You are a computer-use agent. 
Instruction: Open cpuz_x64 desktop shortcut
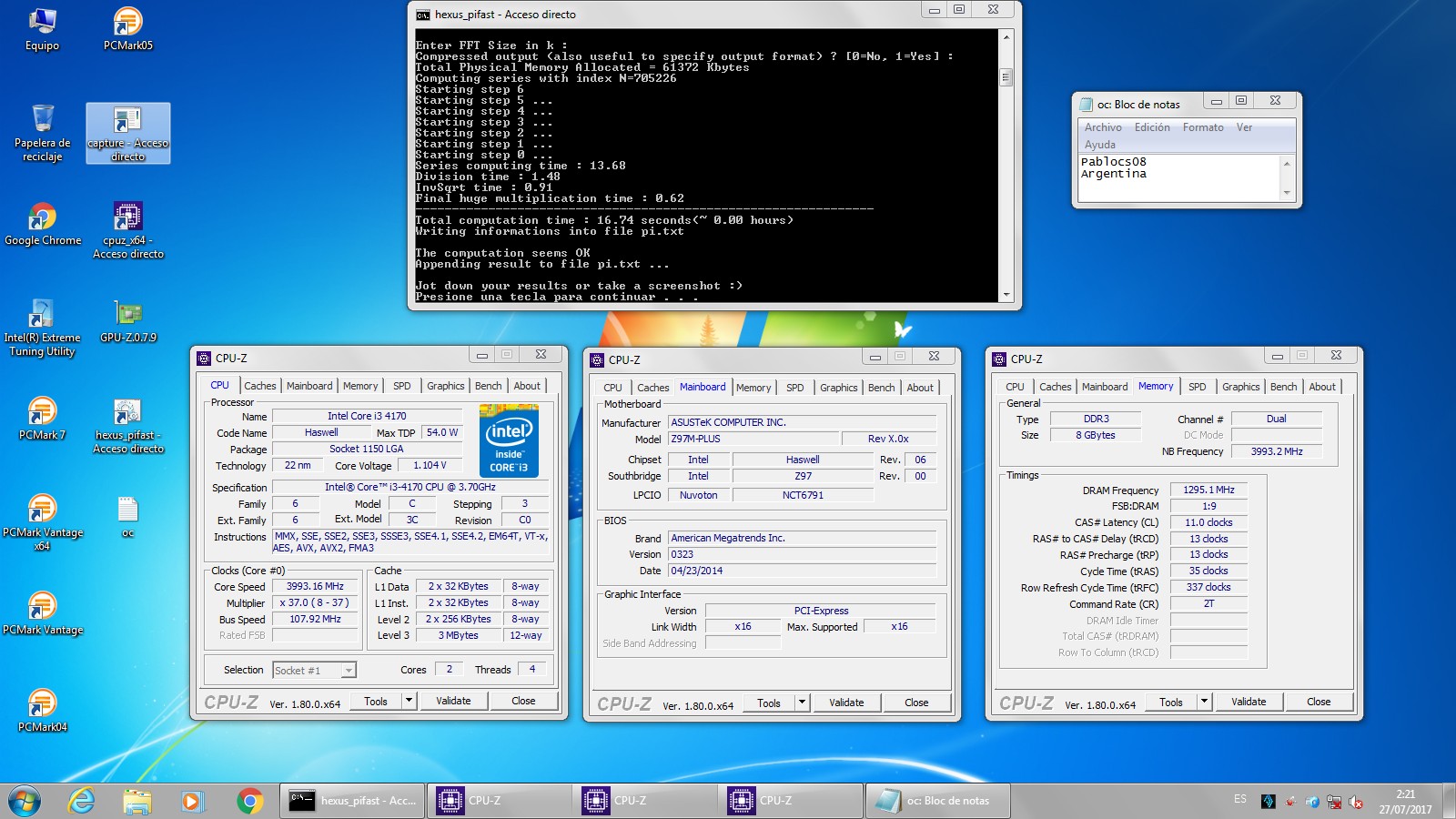pos(127,231)
